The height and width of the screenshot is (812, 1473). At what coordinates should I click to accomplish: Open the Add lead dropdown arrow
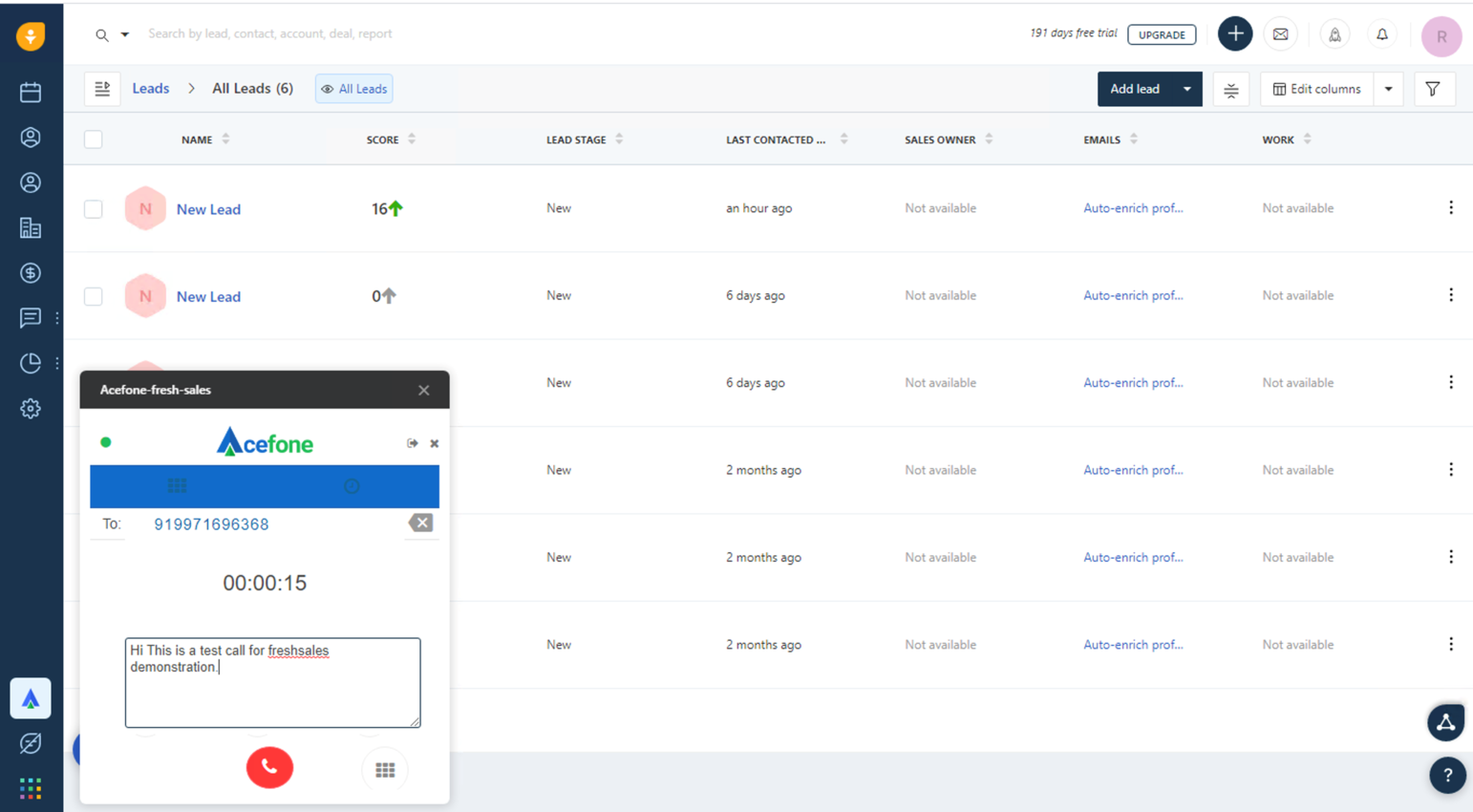point(1187,88)
